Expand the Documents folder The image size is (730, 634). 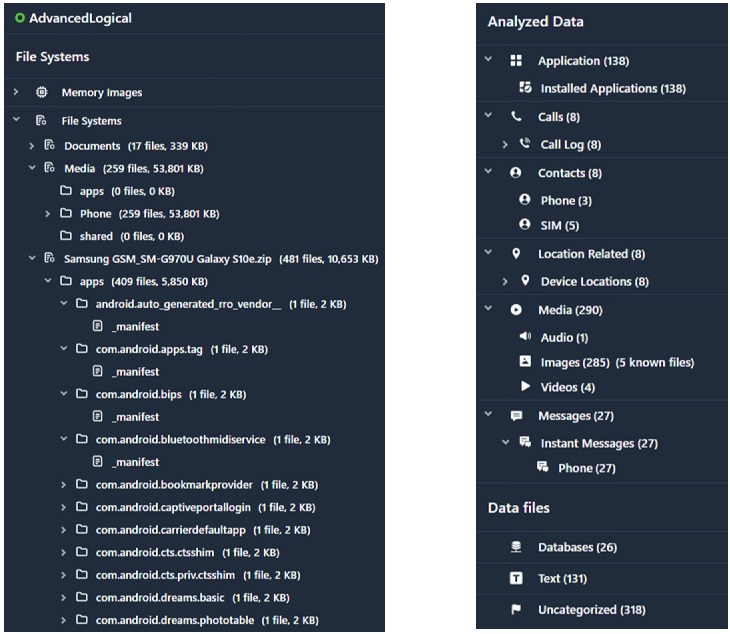[x=32, y=146]
